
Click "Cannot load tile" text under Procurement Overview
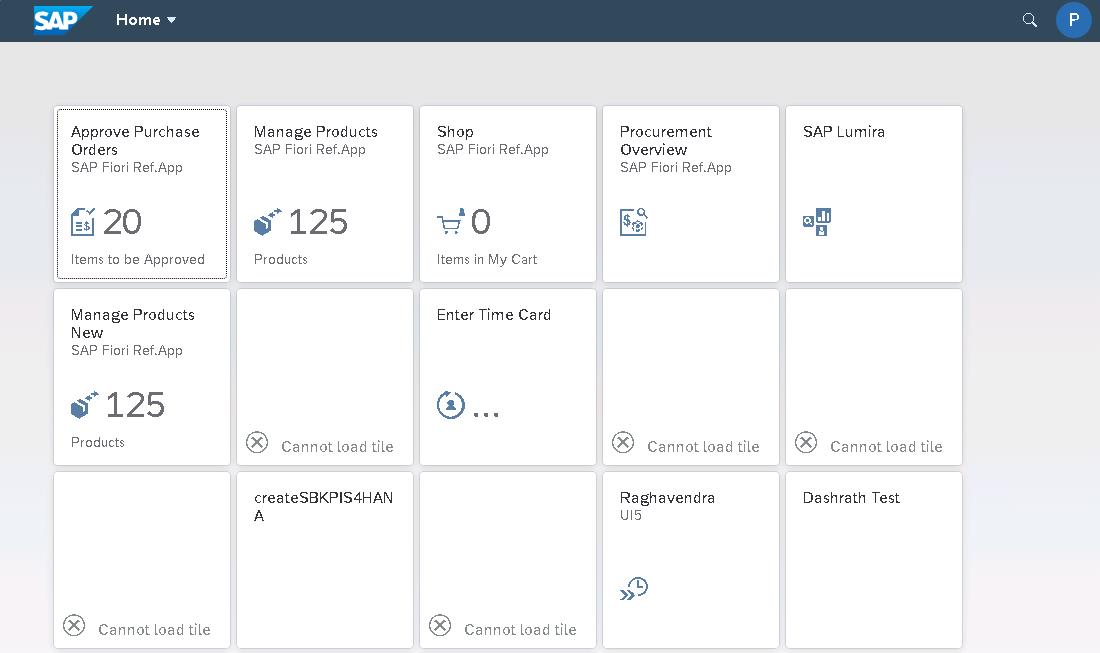tap(703, 447)
